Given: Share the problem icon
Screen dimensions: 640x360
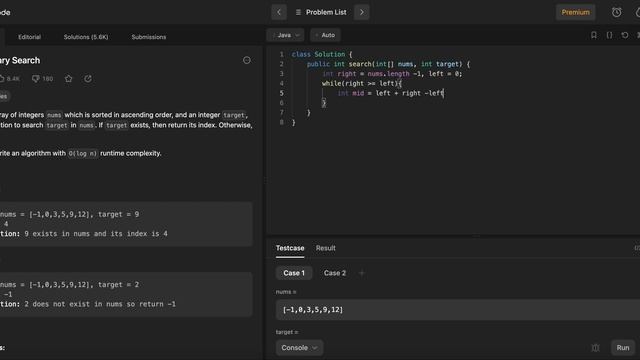Looking at the screenshot, I should click(88, 79).
